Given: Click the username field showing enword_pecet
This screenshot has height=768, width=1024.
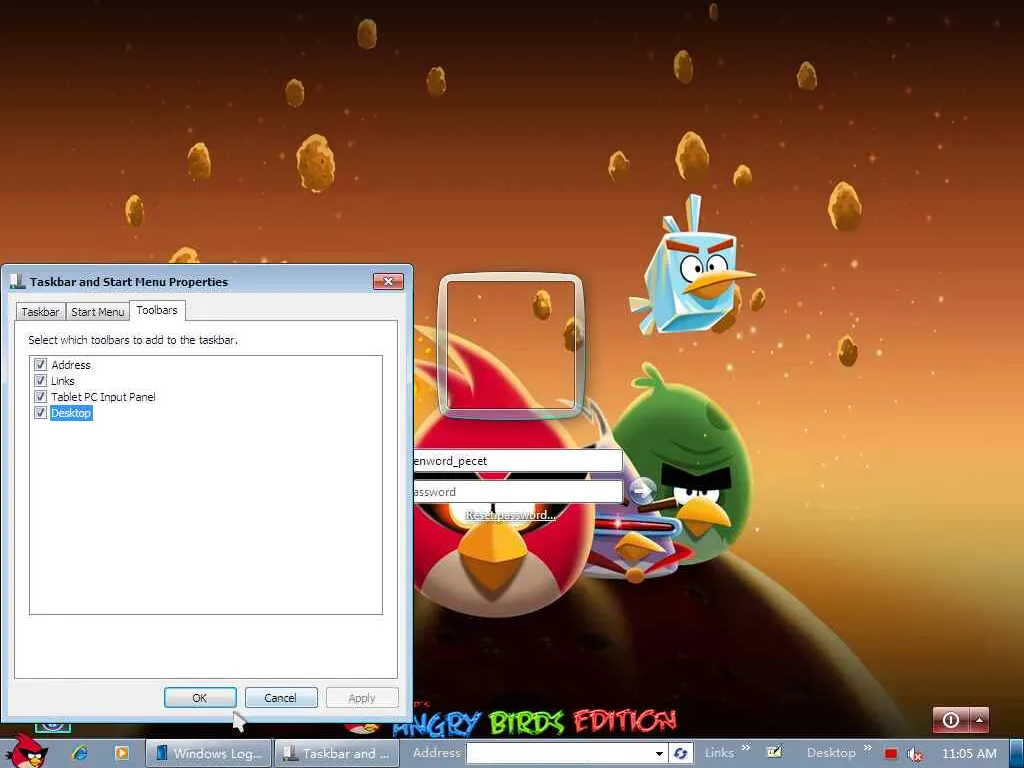Looking at the screenshot, I should pyautogui.click(x=519, y=460).
